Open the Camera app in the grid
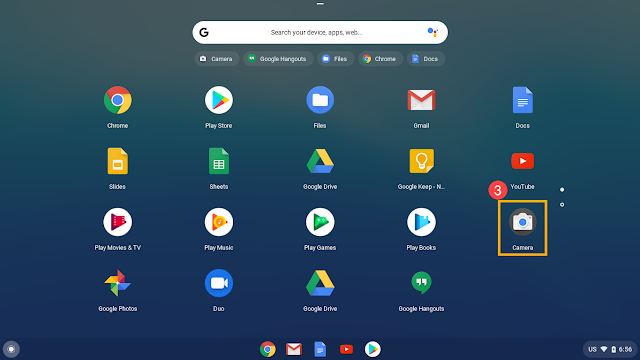The image size is (640, 360). click(x=522, y=222)
